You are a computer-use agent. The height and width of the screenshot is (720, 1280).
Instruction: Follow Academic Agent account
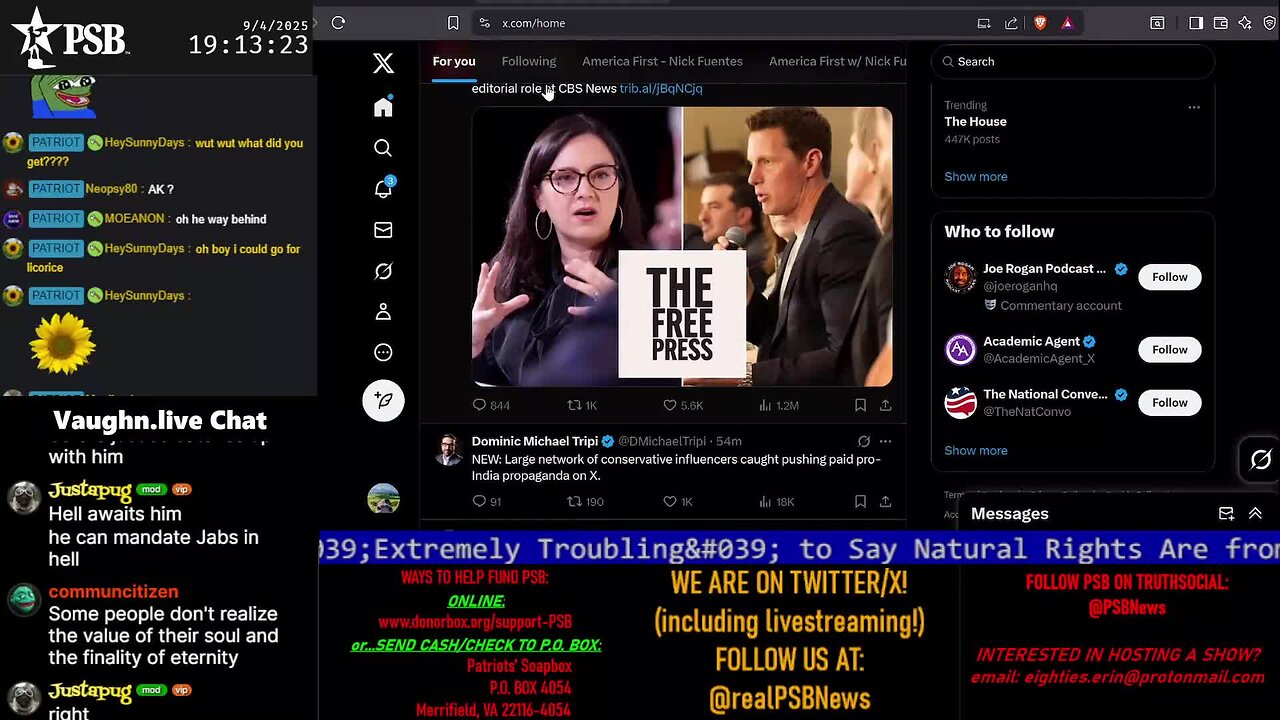point(1169,349)
